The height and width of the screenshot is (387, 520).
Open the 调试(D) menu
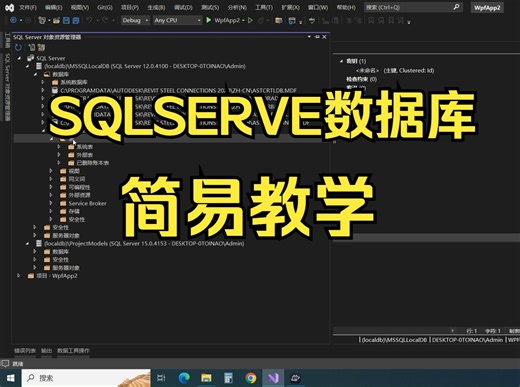[x=183, y=7]
